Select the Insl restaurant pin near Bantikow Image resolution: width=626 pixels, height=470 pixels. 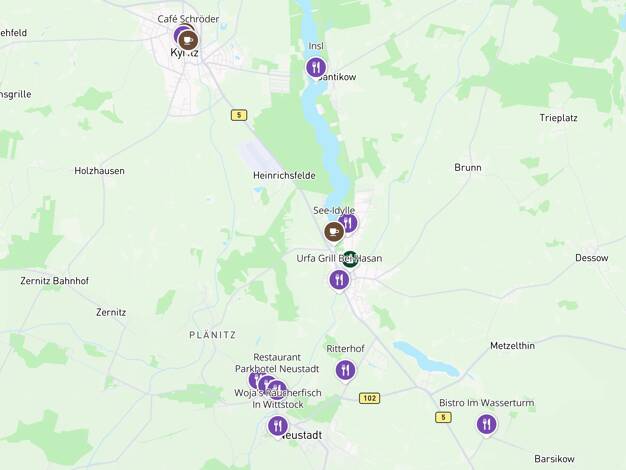tap(316, 67)
